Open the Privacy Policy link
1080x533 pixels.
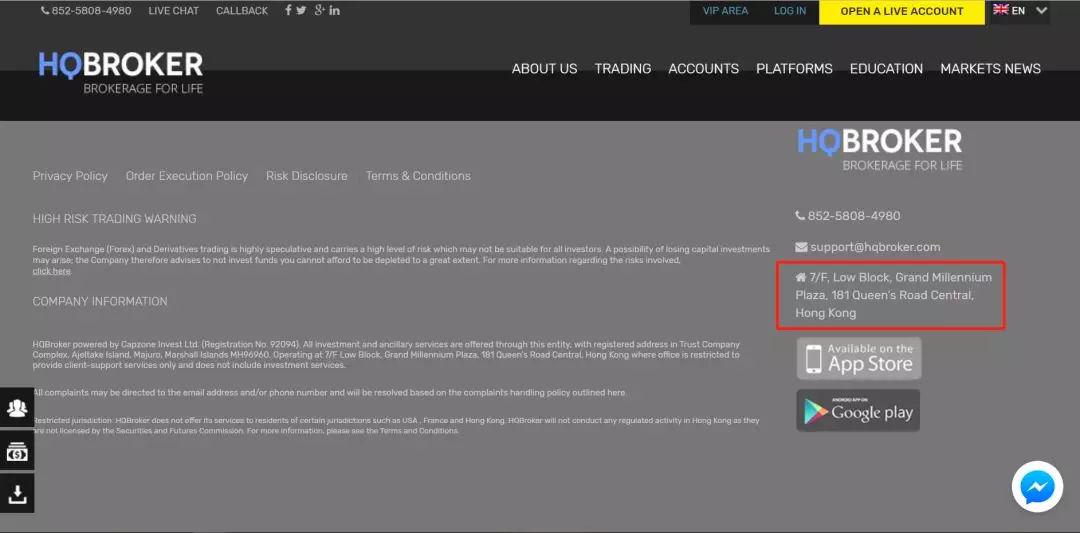(x=70, y=176)
